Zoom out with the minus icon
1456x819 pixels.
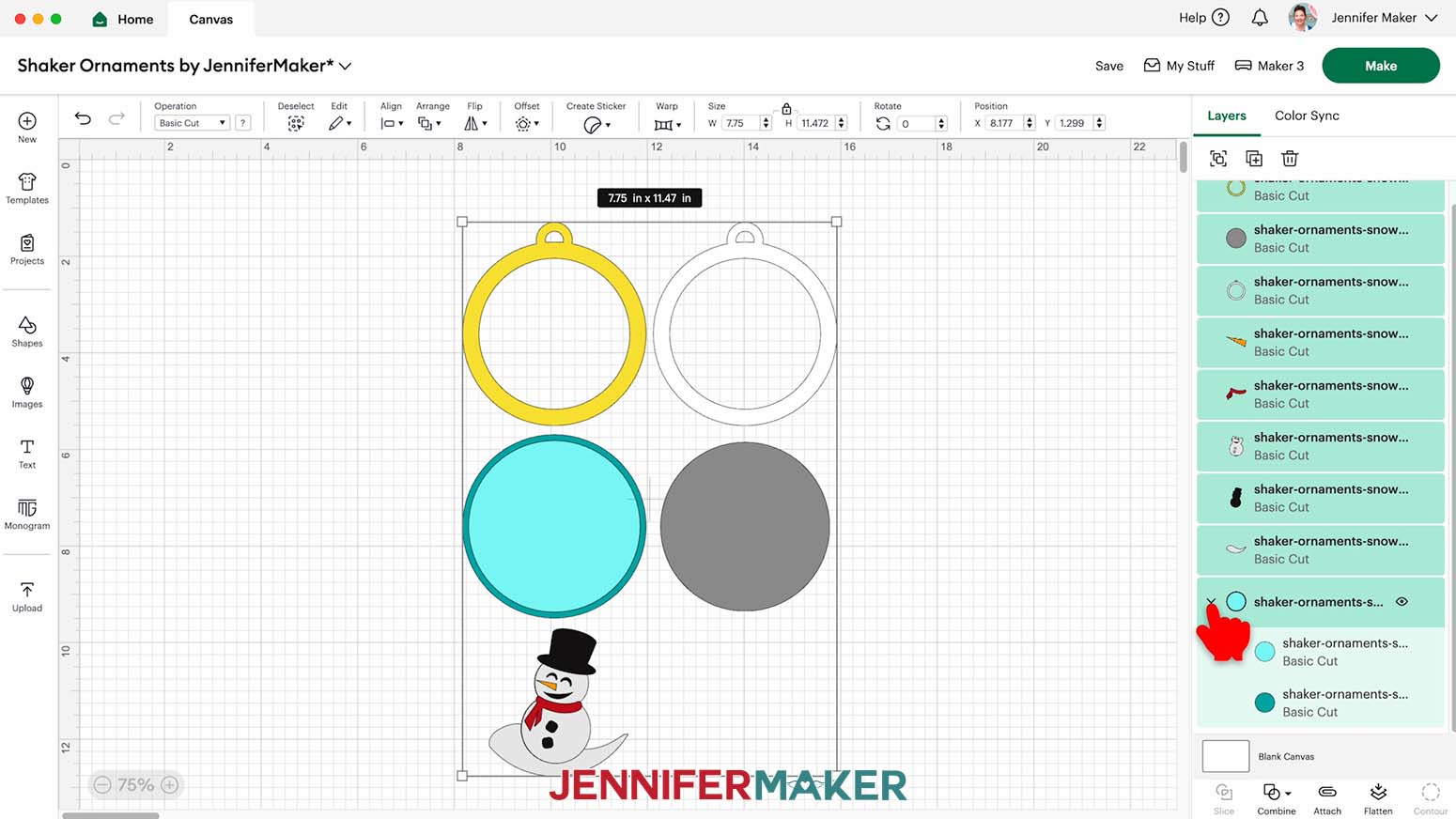click(102, 784)
